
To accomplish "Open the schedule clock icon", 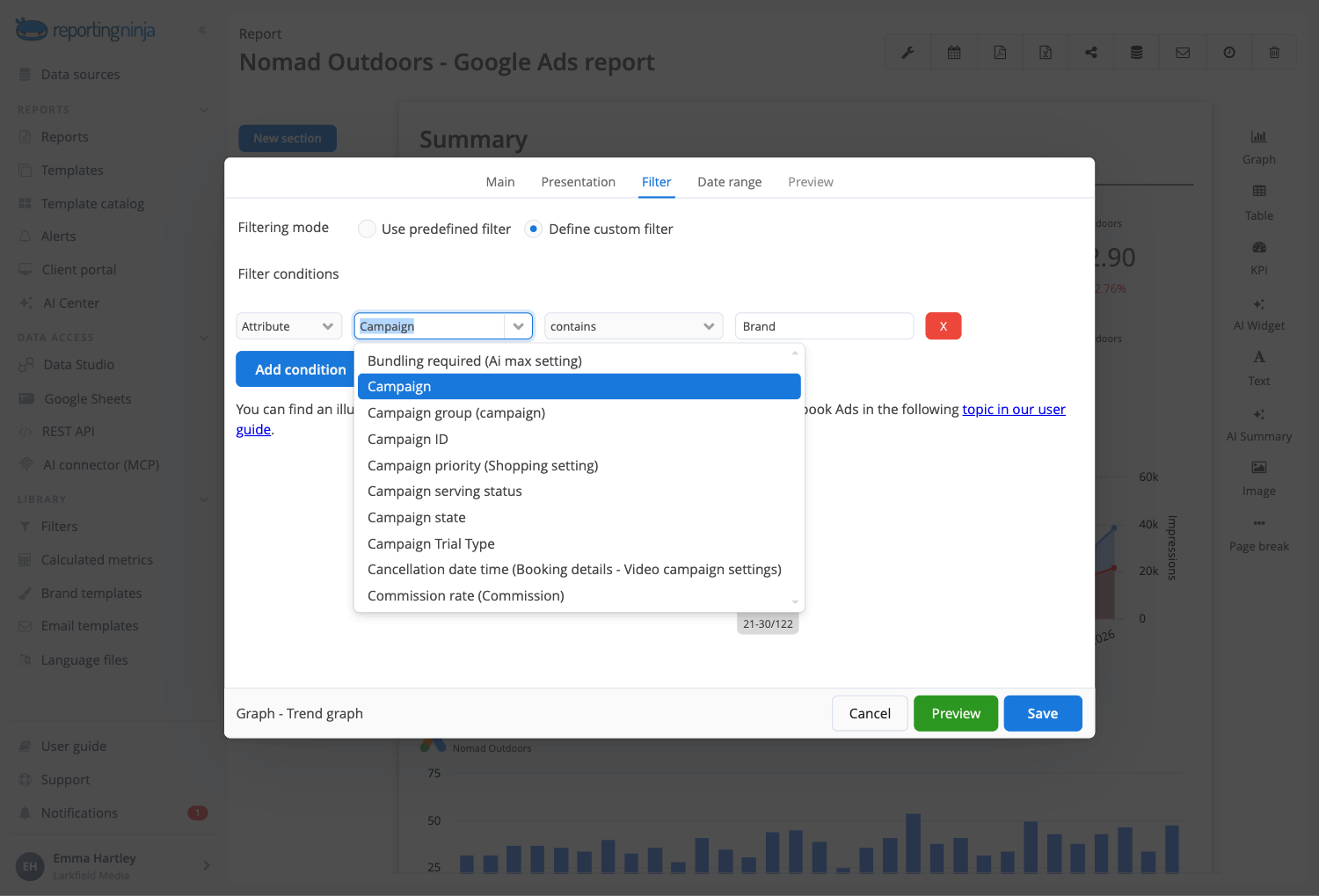I will click(1229, 53).
